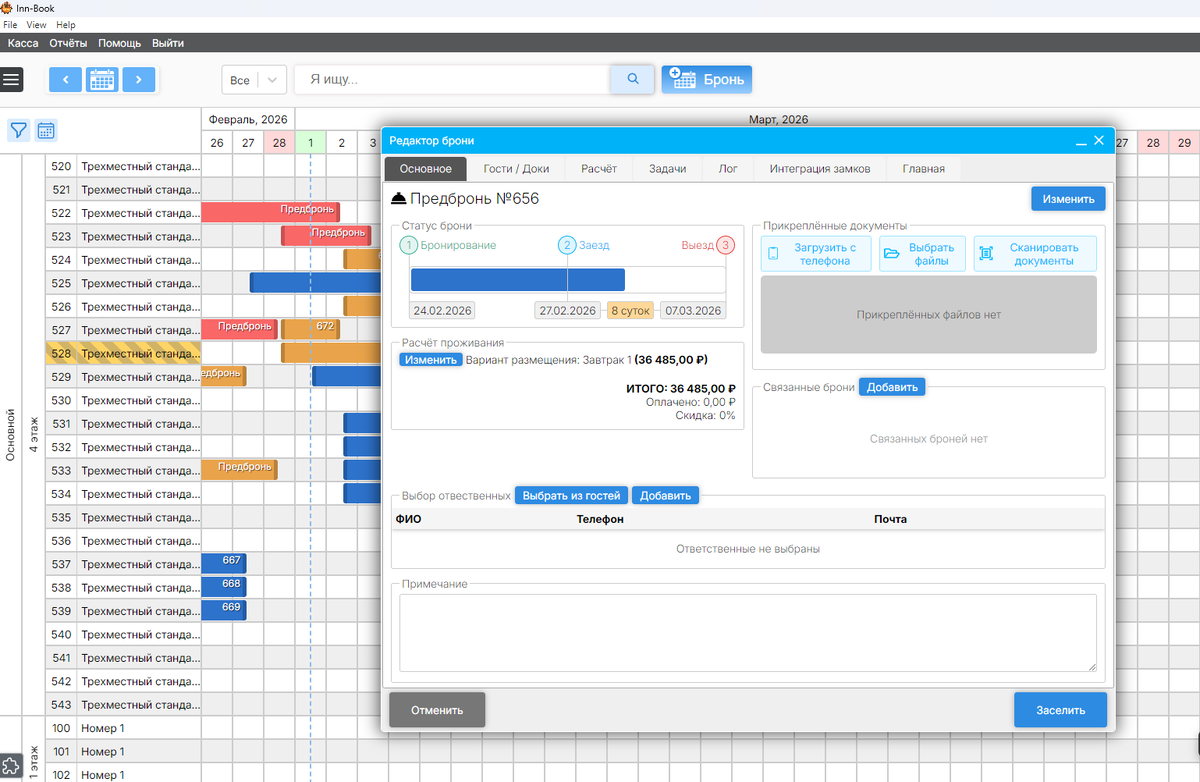Image resolution: width=1200 pixels, height=782 pixels.
Task: Create a new booking with Бронь button
Action: [707, 79]
